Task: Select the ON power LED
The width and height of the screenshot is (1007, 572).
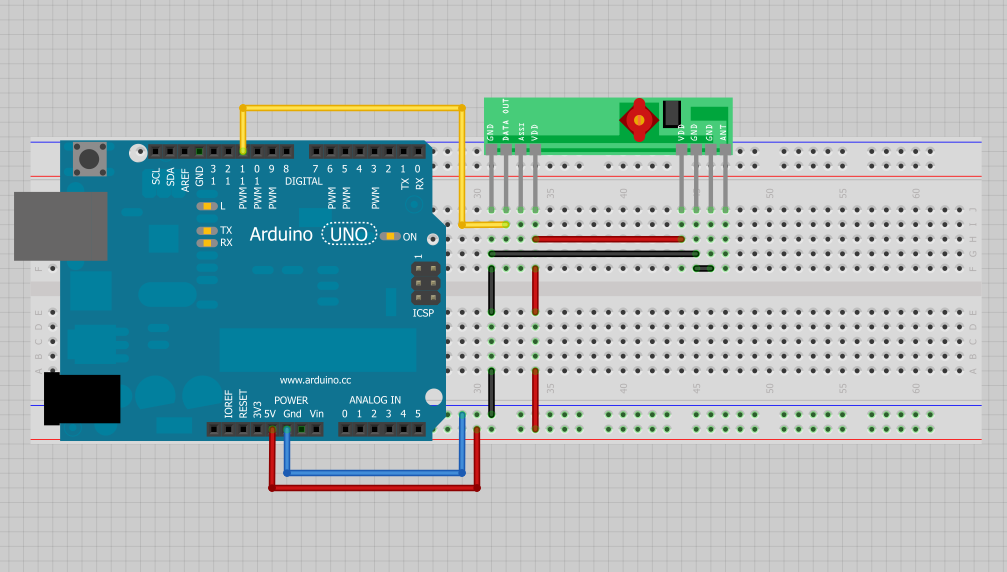Action: tap(390, 236)
